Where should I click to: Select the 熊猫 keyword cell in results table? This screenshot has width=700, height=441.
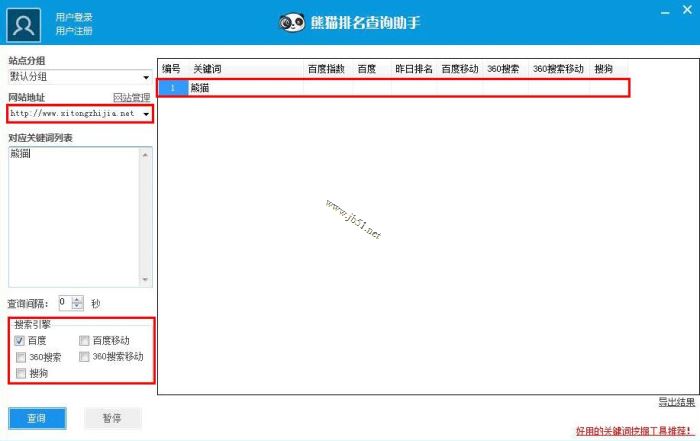pyautogui.click(x=246, y=88)
